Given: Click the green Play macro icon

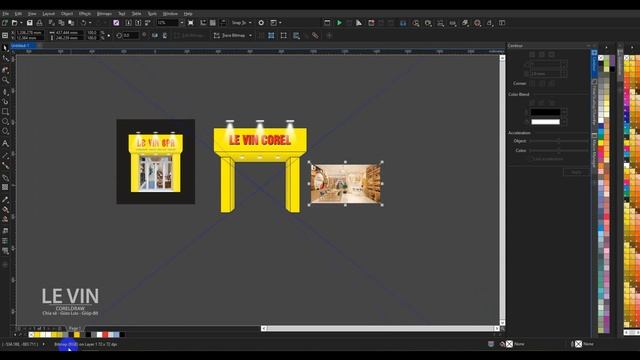Looking at the screenshot, I should [x=339, y=23].
